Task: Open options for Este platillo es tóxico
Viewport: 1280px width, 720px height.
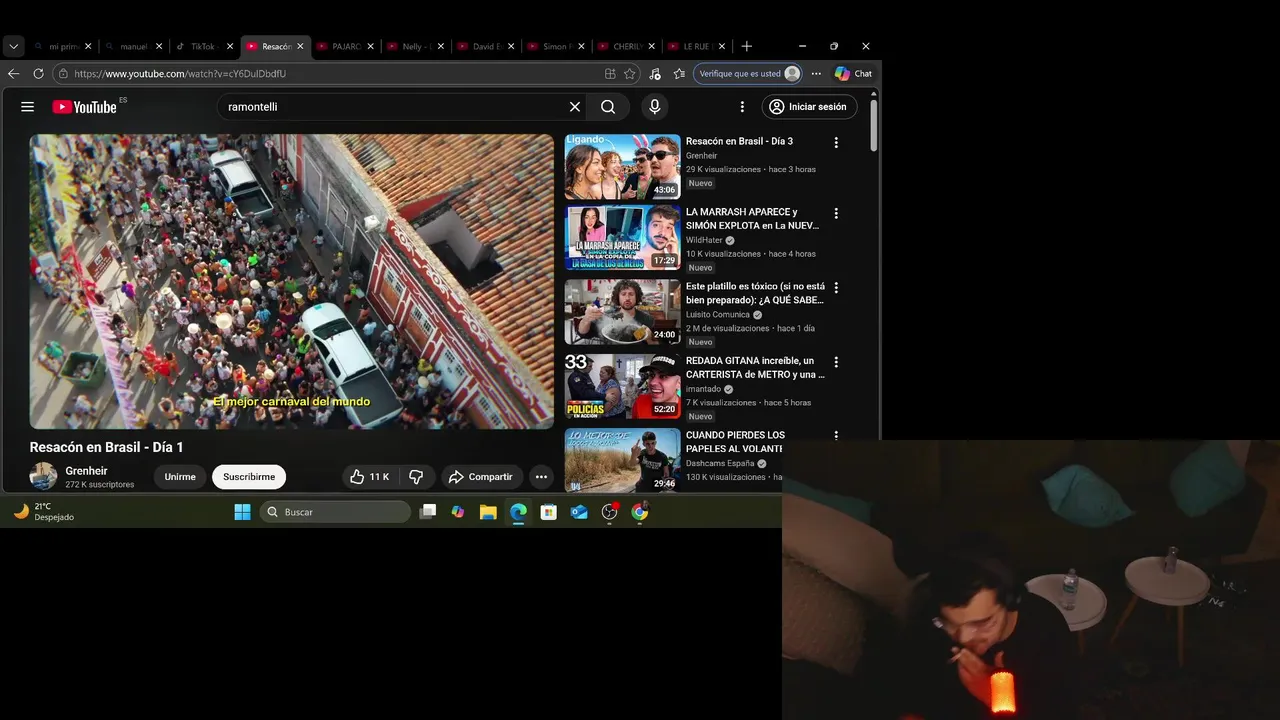Action: pos(836,288)
